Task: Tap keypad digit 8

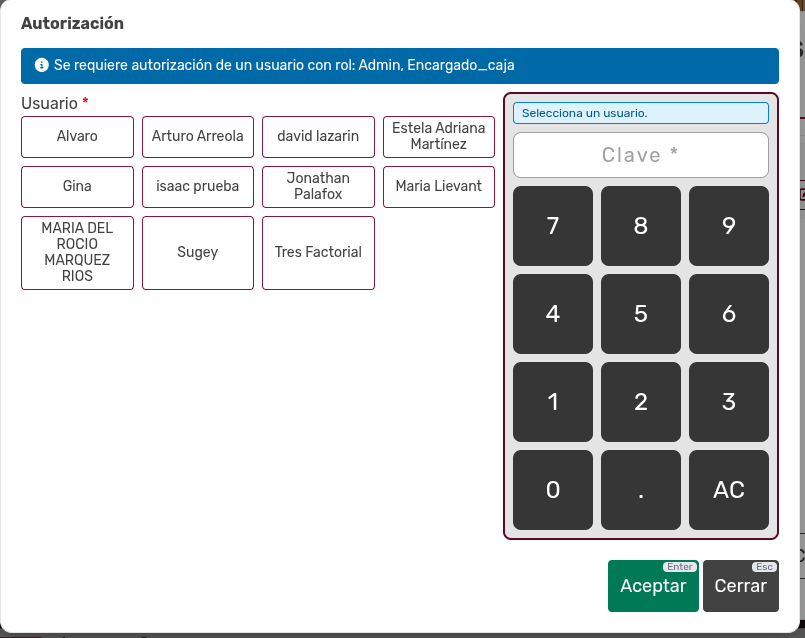Action: pyautogui.click(x=641, y=226)
